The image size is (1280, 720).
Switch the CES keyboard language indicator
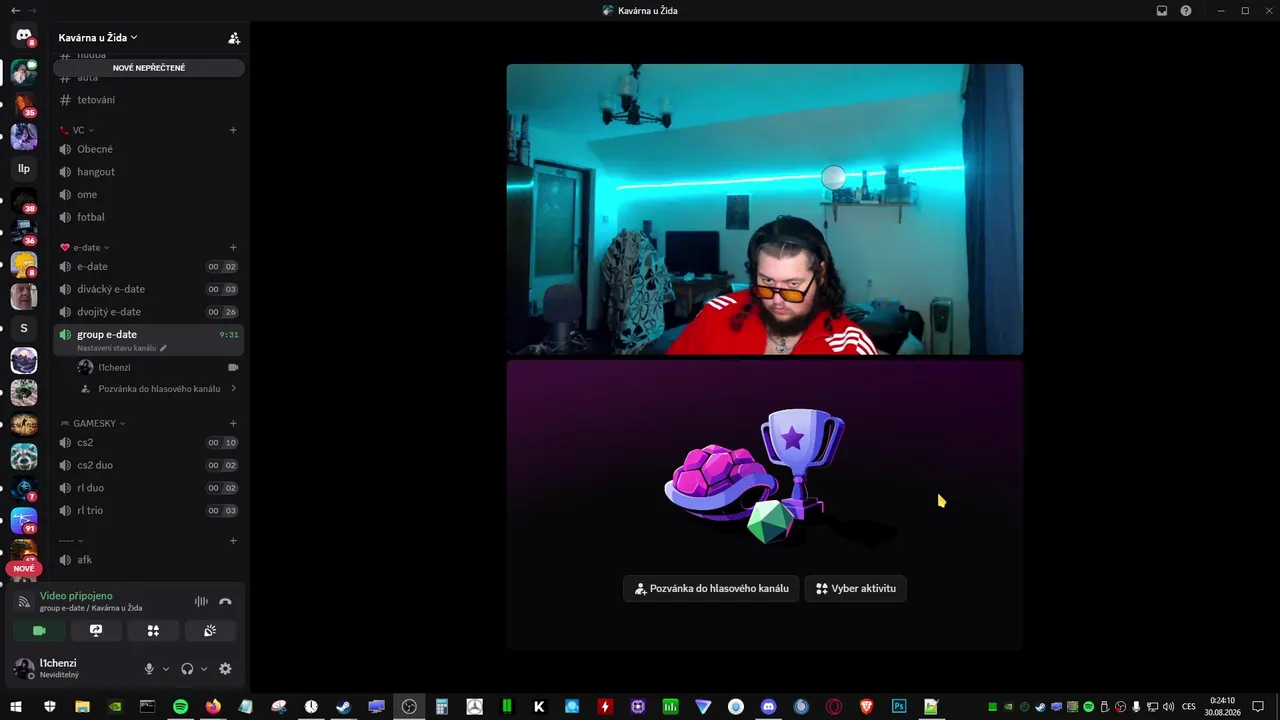pos(1189,707)
